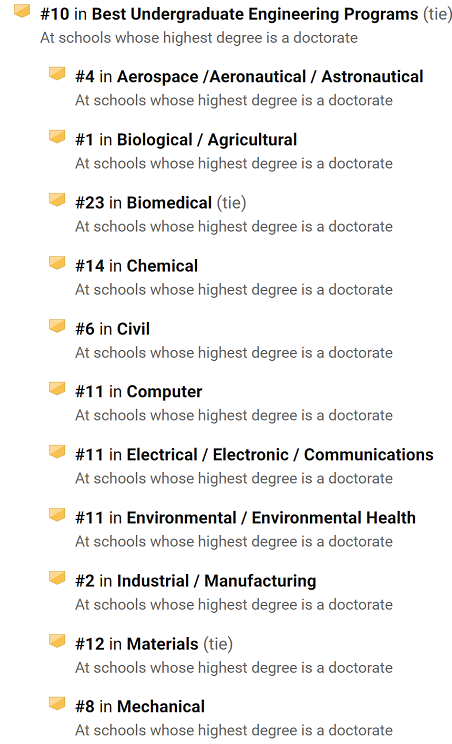Screen dimensions: 452x744
Task: Click the badge icon next to Aerospace ranking
Action: click(57, 74)
